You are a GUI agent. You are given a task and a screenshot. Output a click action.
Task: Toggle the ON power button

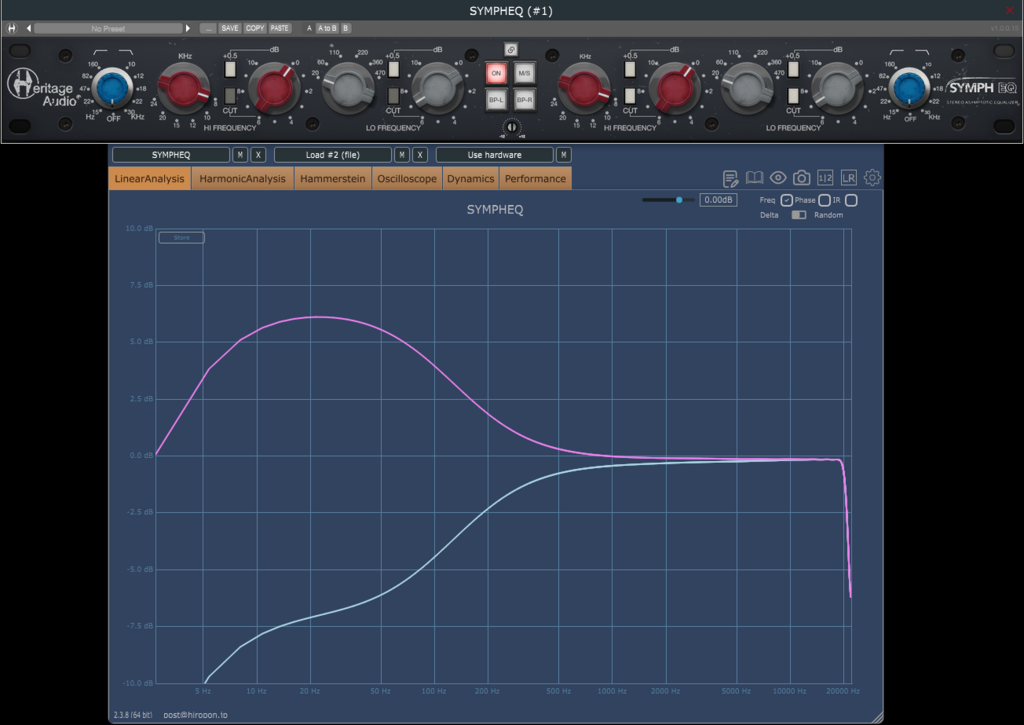496,73
